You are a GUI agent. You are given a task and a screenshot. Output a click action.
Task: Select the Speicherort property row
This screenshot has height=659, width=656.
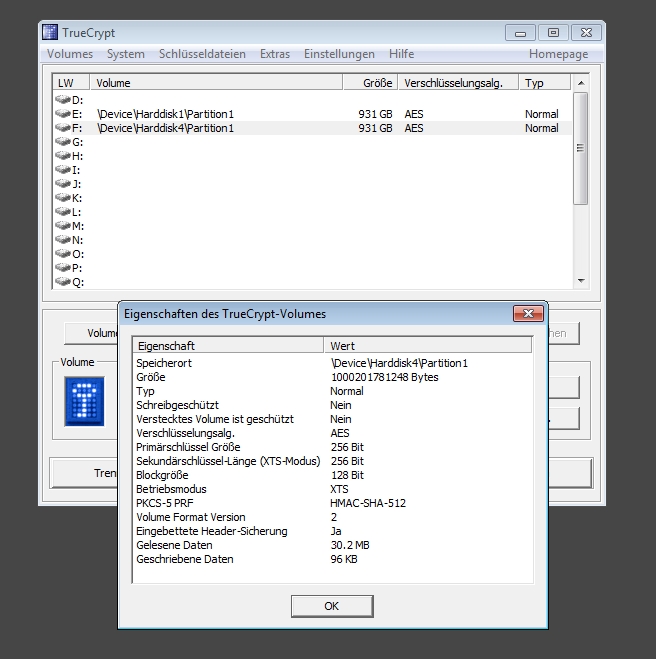pos(333,363)
